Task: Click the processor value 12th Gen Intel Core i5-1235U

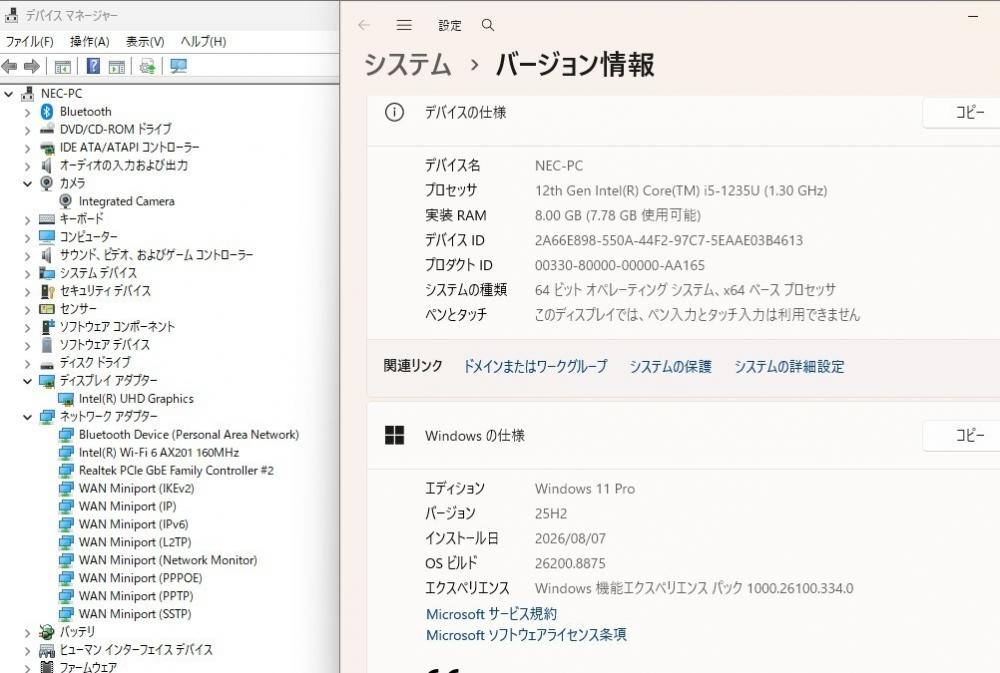Action: pos(681,190)
